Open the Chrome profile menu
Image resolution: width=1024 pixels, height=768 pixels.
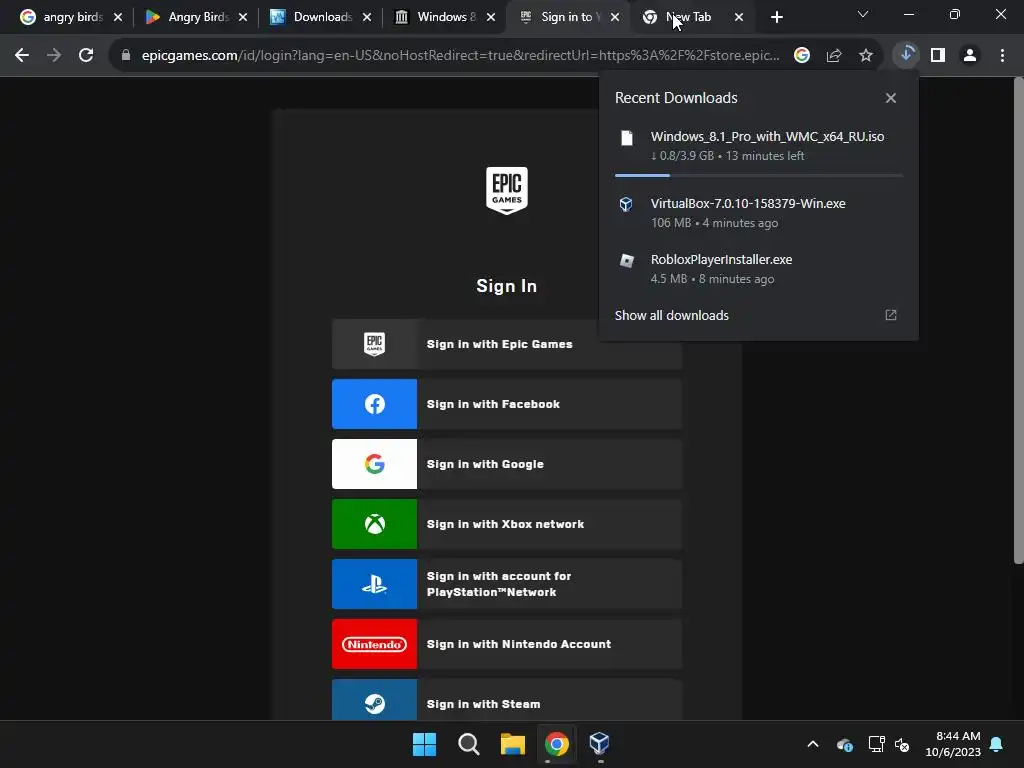coord(970,56)
